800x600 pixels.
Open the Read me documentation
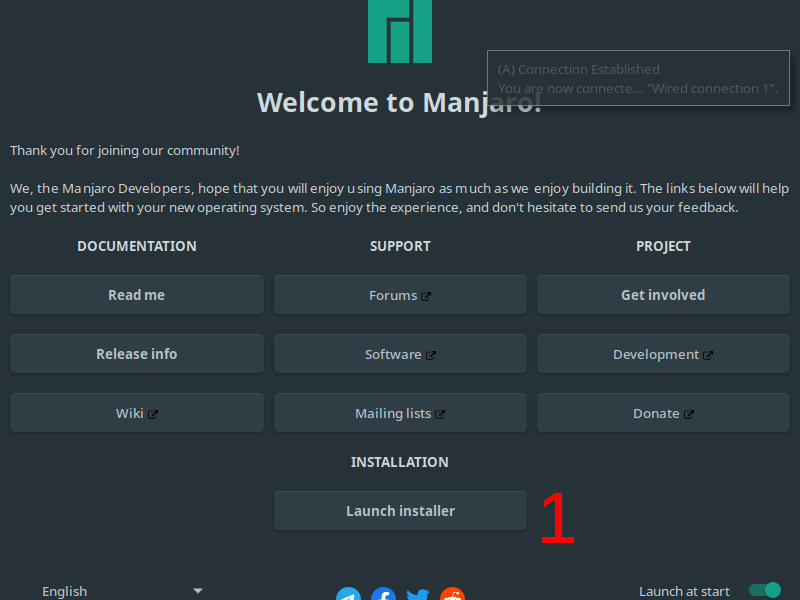[137, 295]
